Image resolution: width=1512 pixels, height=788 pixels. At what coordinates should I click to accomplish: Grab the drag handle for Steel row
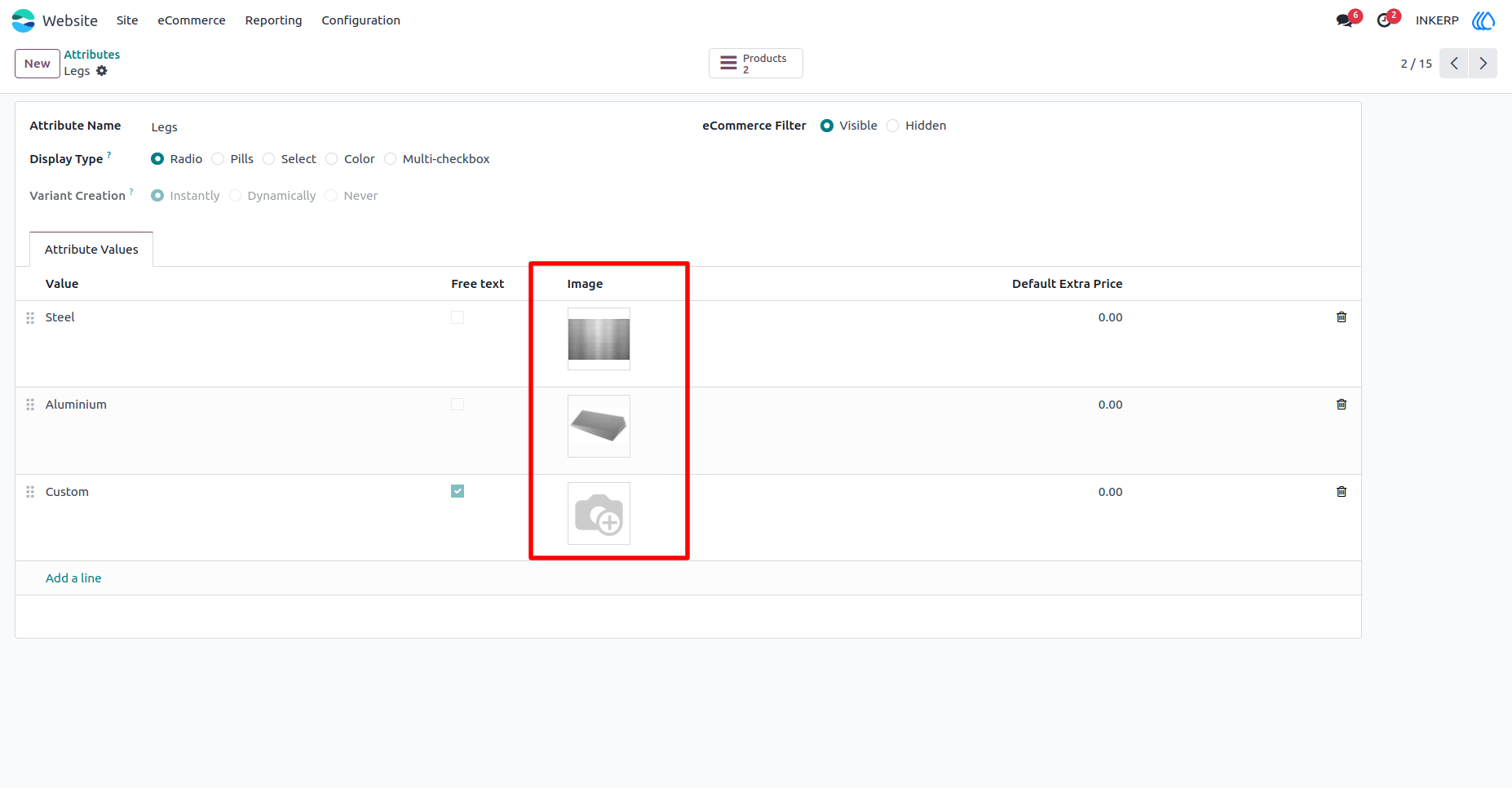point(30,318)
